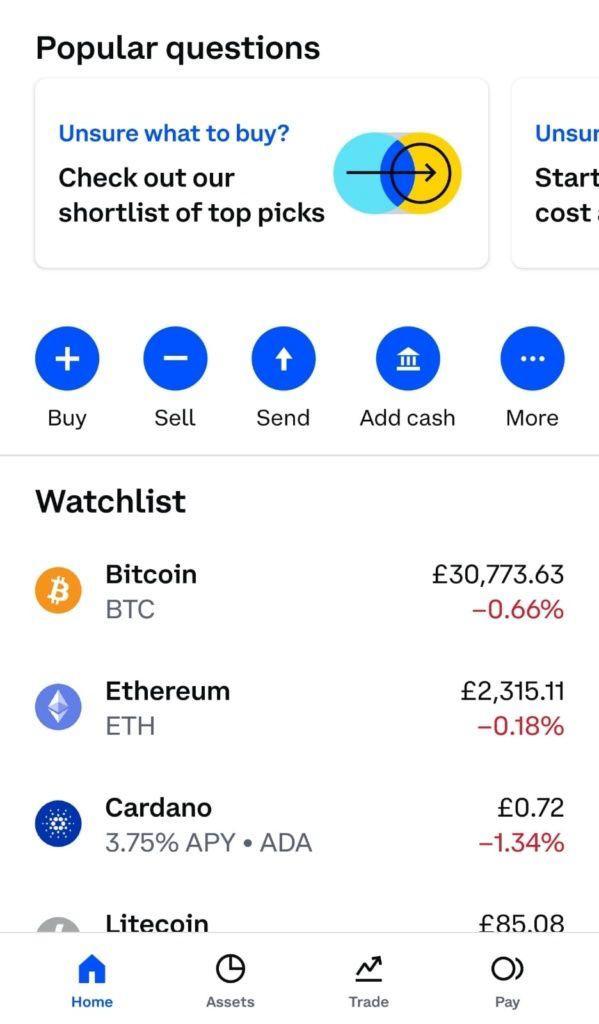Tap the Buy icon
This screenshot has width=599, height=1024.
pos(66,357)
